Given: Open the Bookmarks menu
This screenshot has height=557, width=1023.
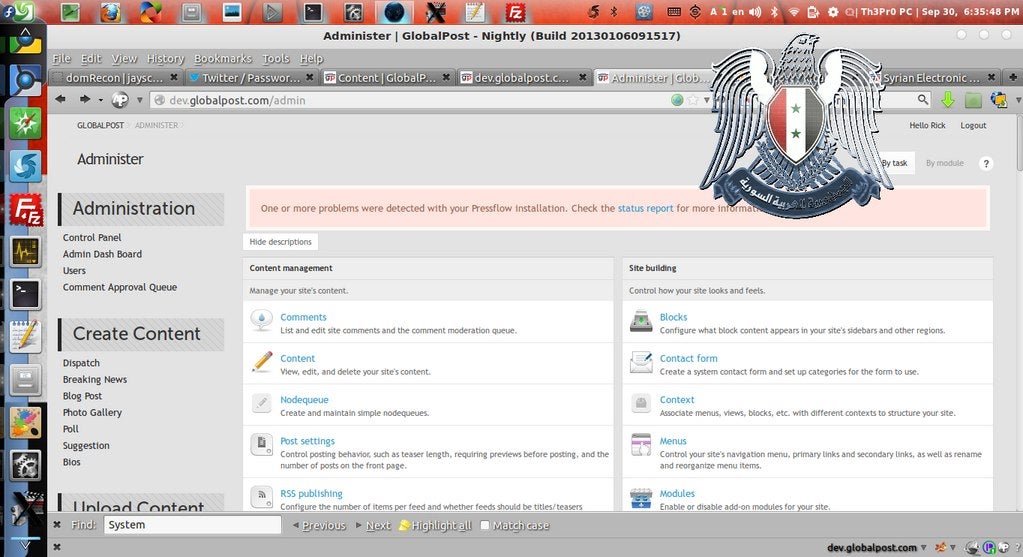Looking at the screenshot, I should click(222, 58).
